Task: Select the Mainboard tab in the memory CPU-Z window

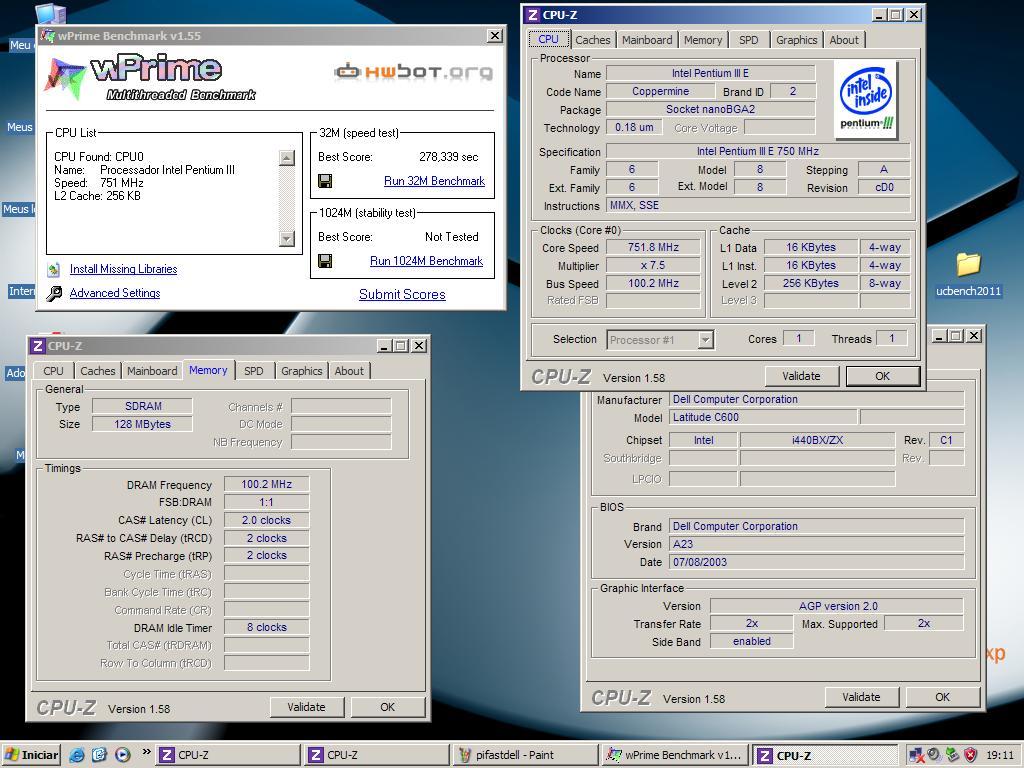Action: (152, 371)
